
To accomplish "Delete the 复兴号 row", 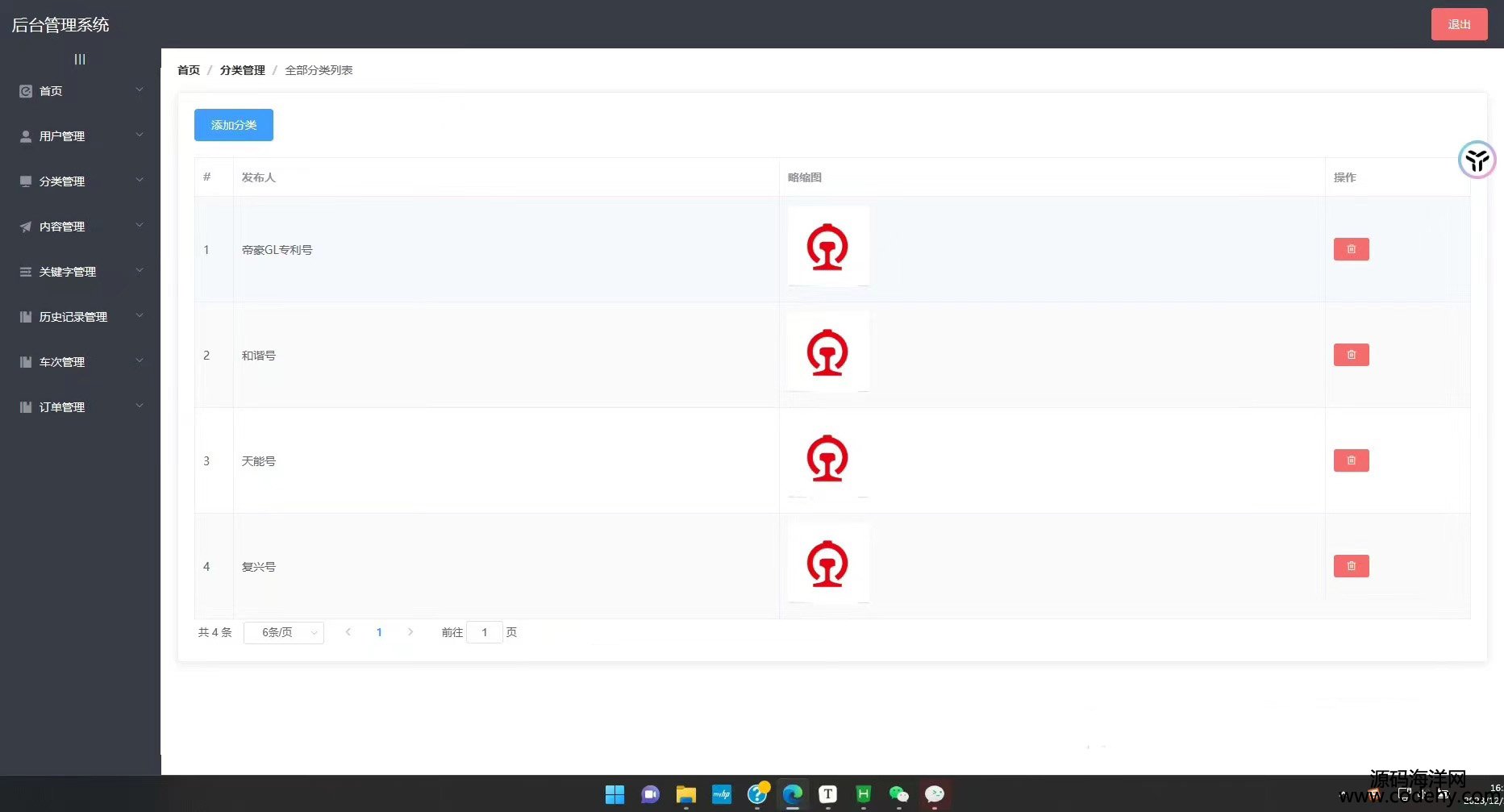I will (1352, 566).
